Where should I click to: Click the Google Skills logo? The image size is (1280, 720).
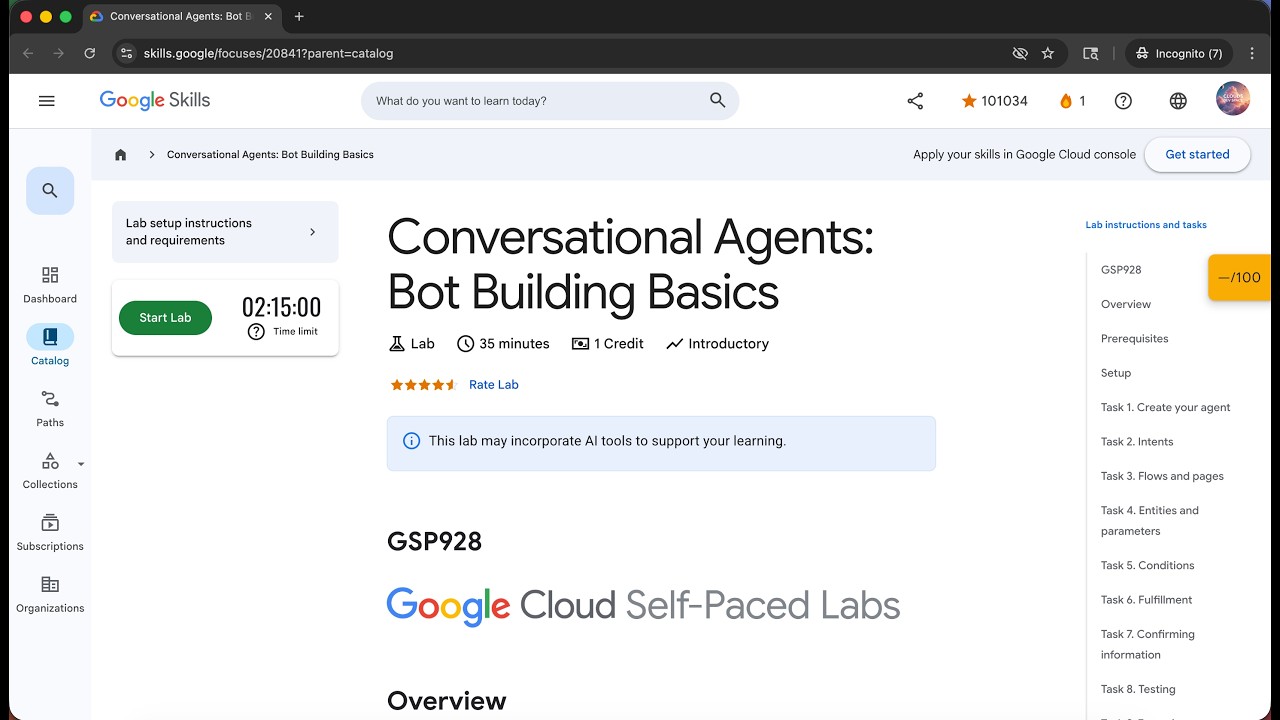(155, 100)
